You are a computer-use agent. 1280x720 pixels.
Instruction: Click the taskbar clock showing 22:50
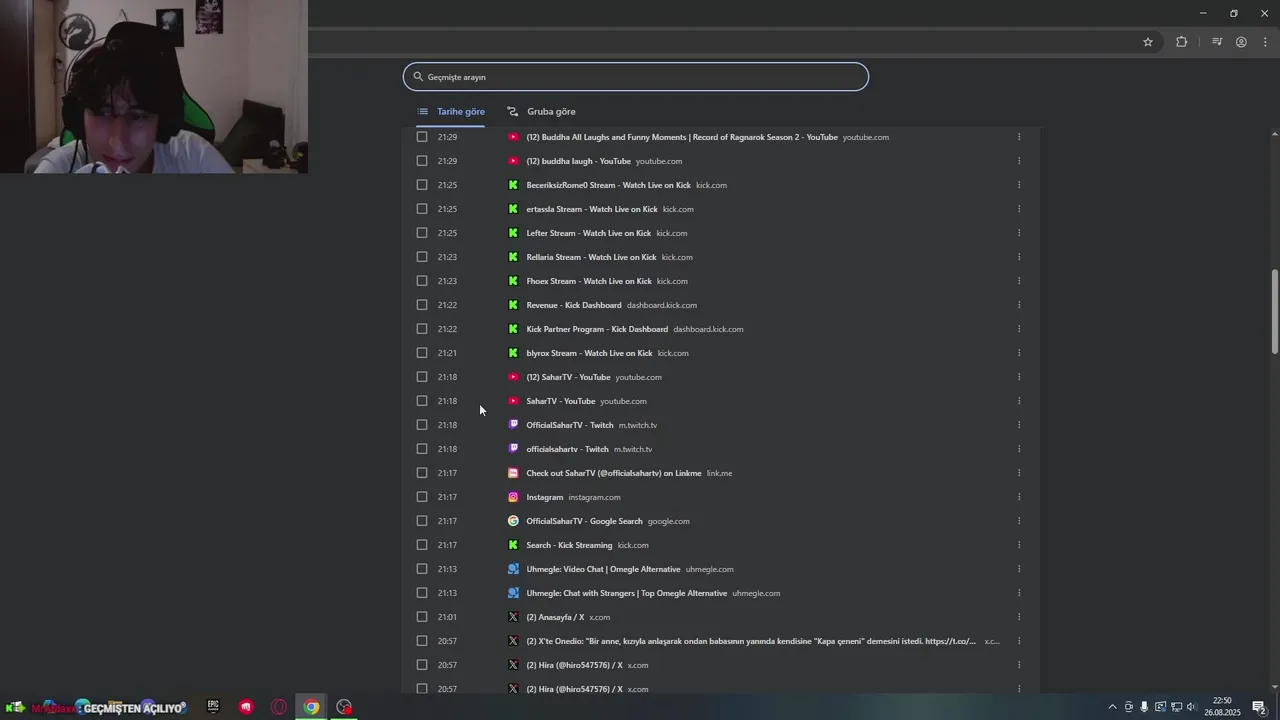(x=1222, y=707)
